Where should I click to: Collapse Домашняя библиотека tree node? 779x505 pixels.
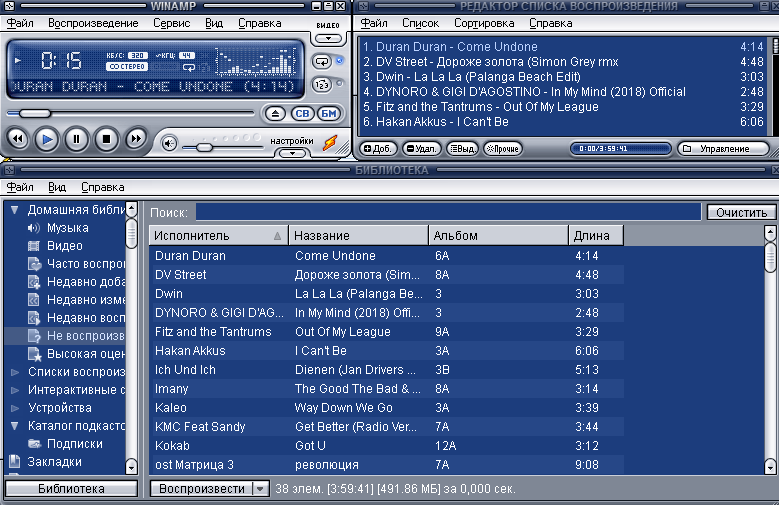click(14, 210)
